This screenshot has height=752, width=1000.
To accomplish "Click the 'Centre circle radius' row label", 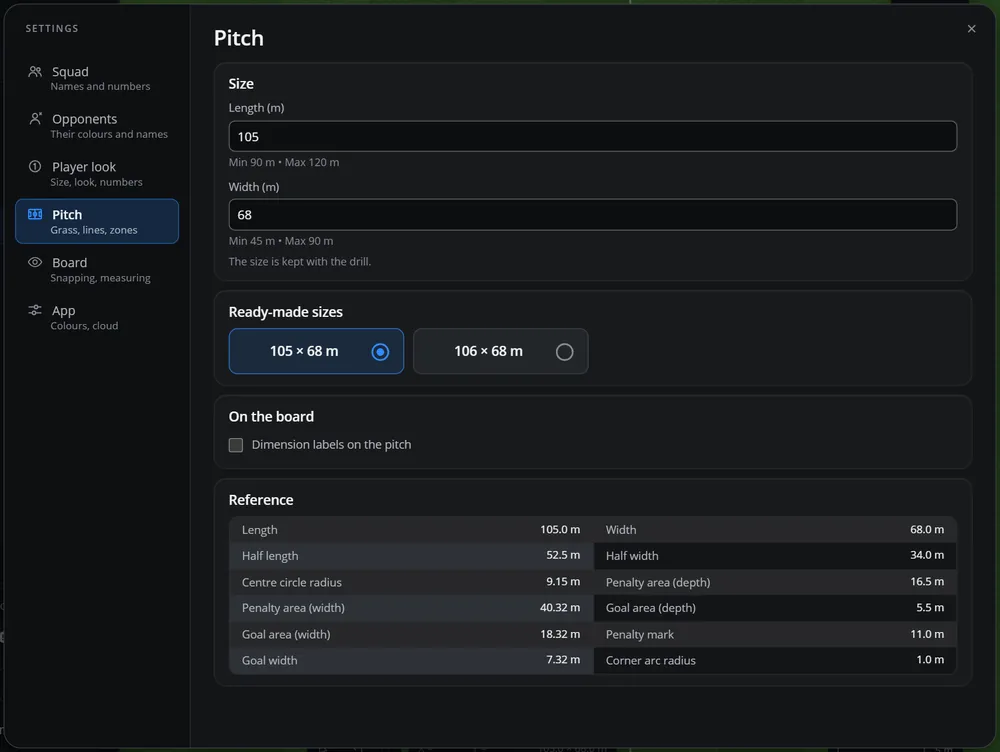I will pos(291,582).
